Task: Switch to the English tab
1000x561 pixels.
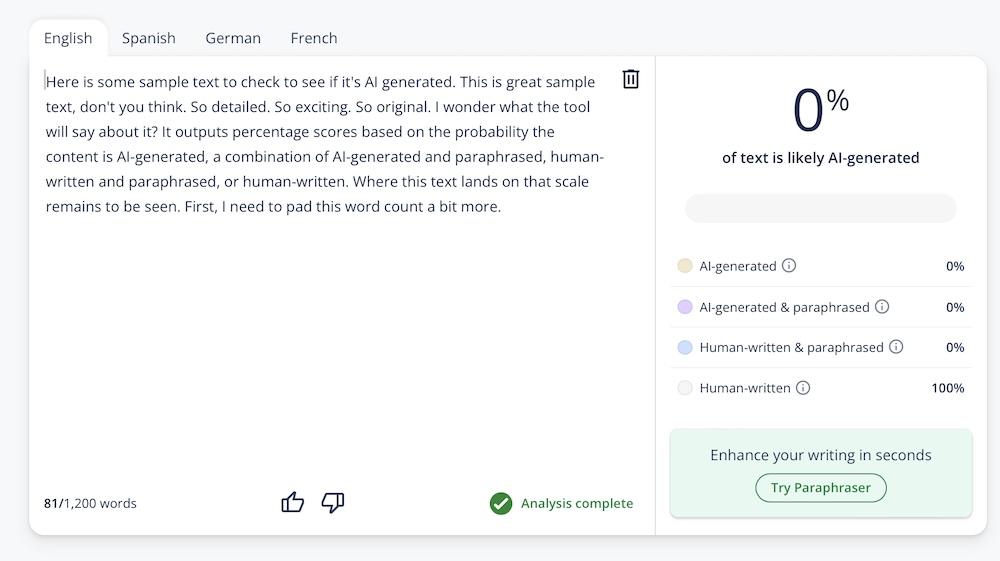Action: pos(68,38)
